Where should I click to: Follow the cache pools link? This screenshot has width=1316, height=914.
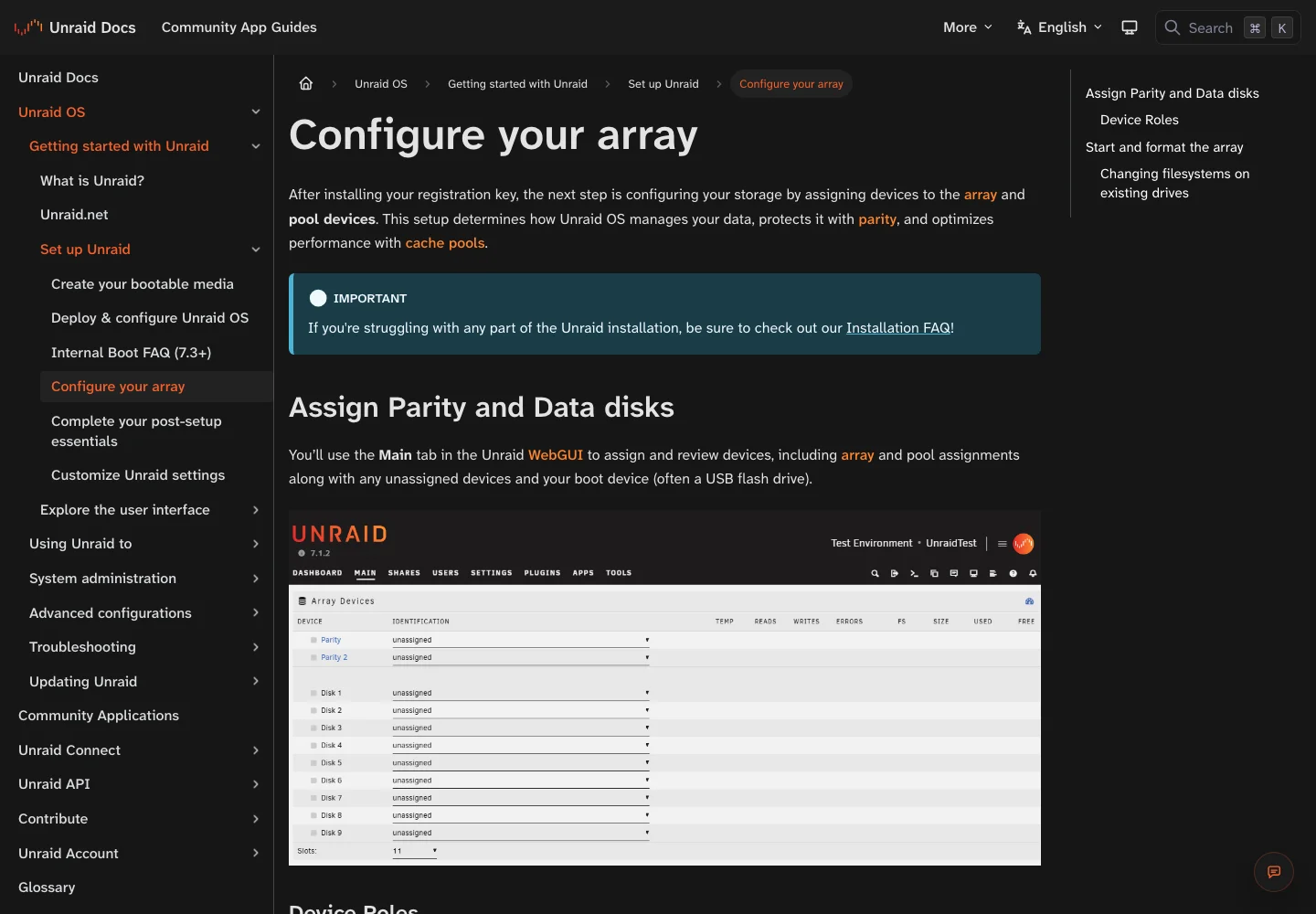(x=445, y=243)
